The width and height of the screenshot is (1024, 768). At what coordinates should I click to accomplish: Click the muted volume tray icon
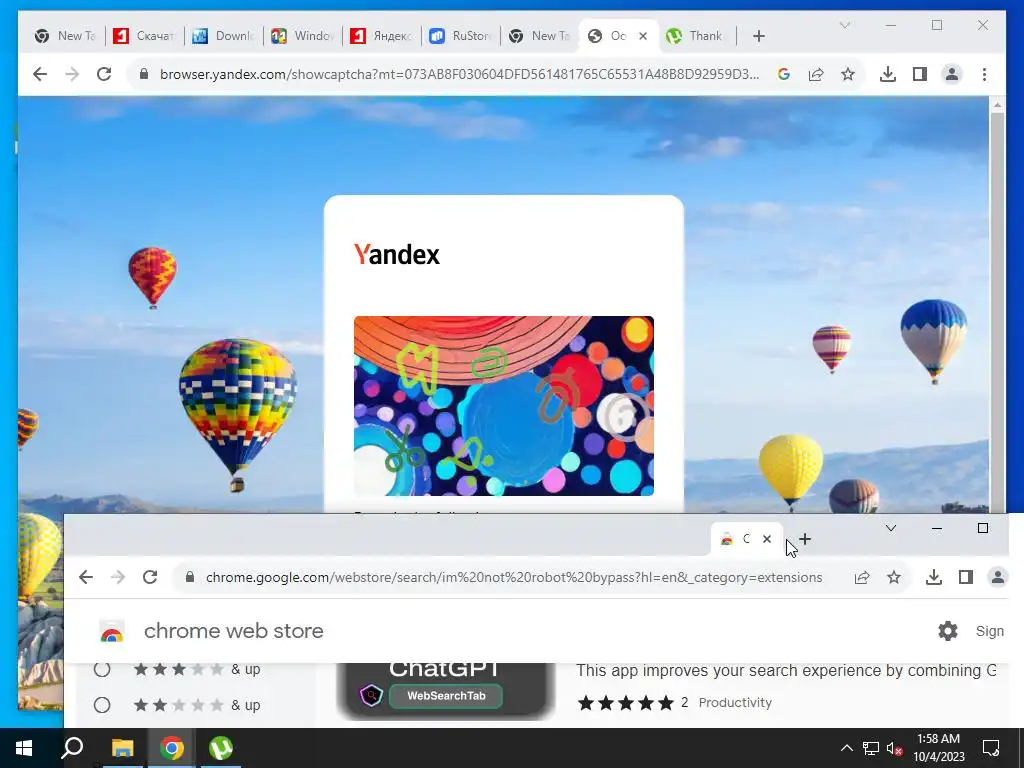[x=895, y=748]
